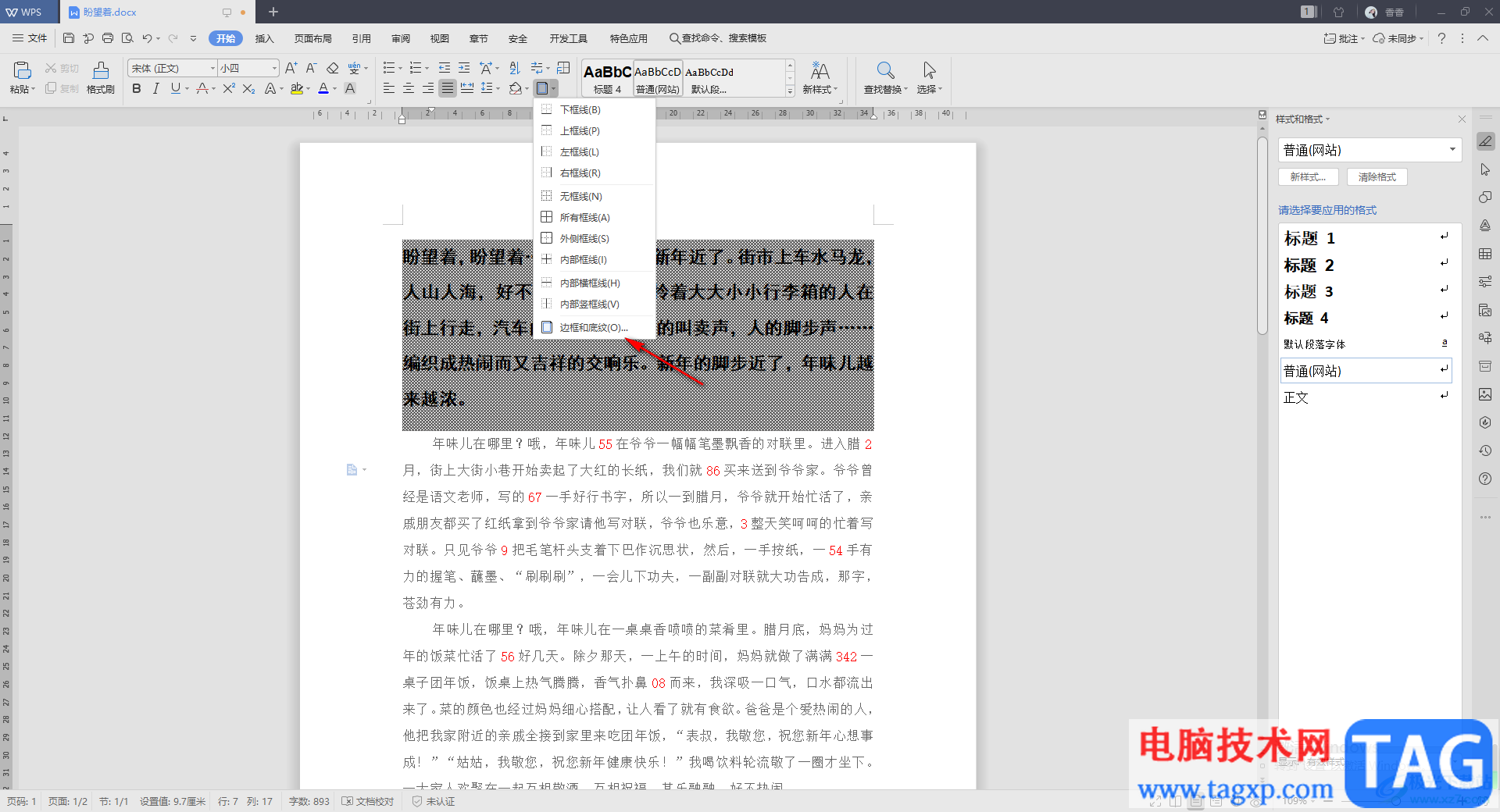The image size is (1500, 812).
Task: Switch to the 页面布局 ribbon tab
Action: pyautogui.click(x=313, y=38)
